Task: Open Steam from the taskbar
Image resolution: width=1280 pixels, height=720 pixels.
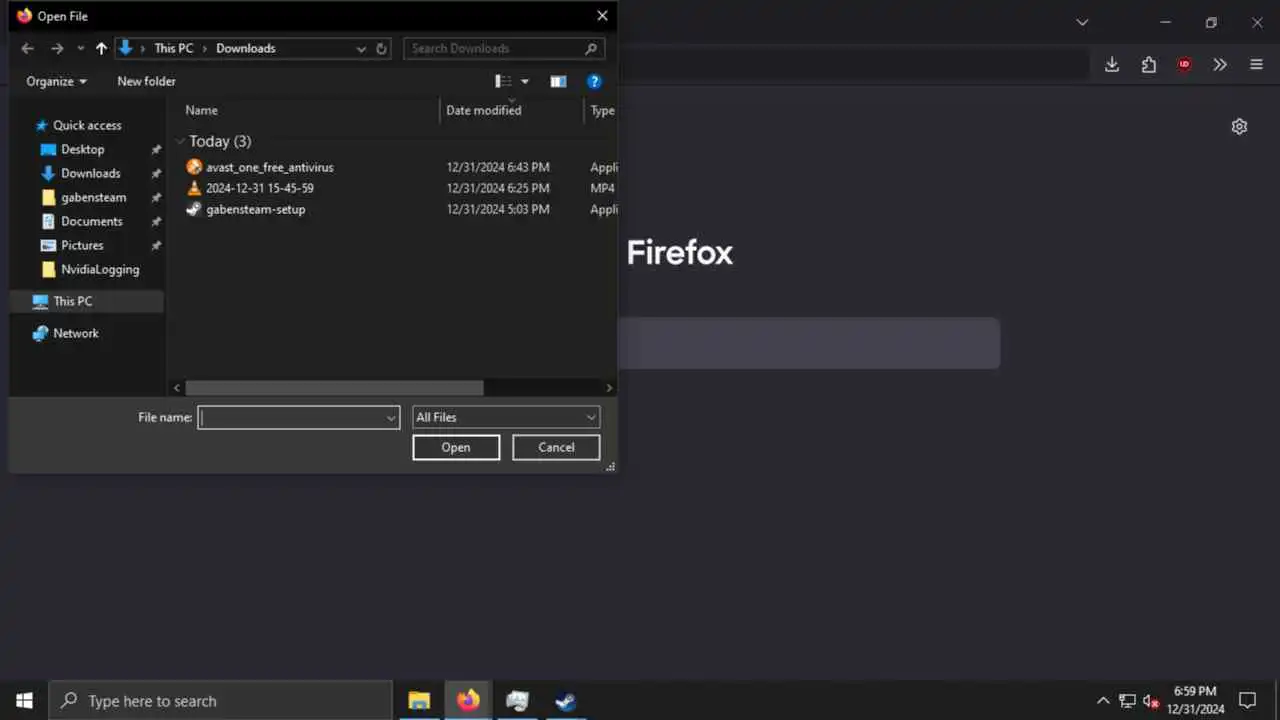Action: click(x=566, y=701)
